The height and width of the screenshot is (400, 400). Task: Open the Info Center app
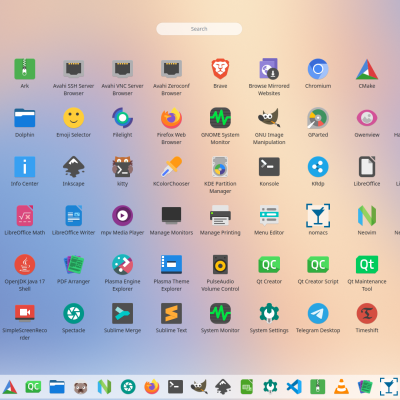click(25, 167)
